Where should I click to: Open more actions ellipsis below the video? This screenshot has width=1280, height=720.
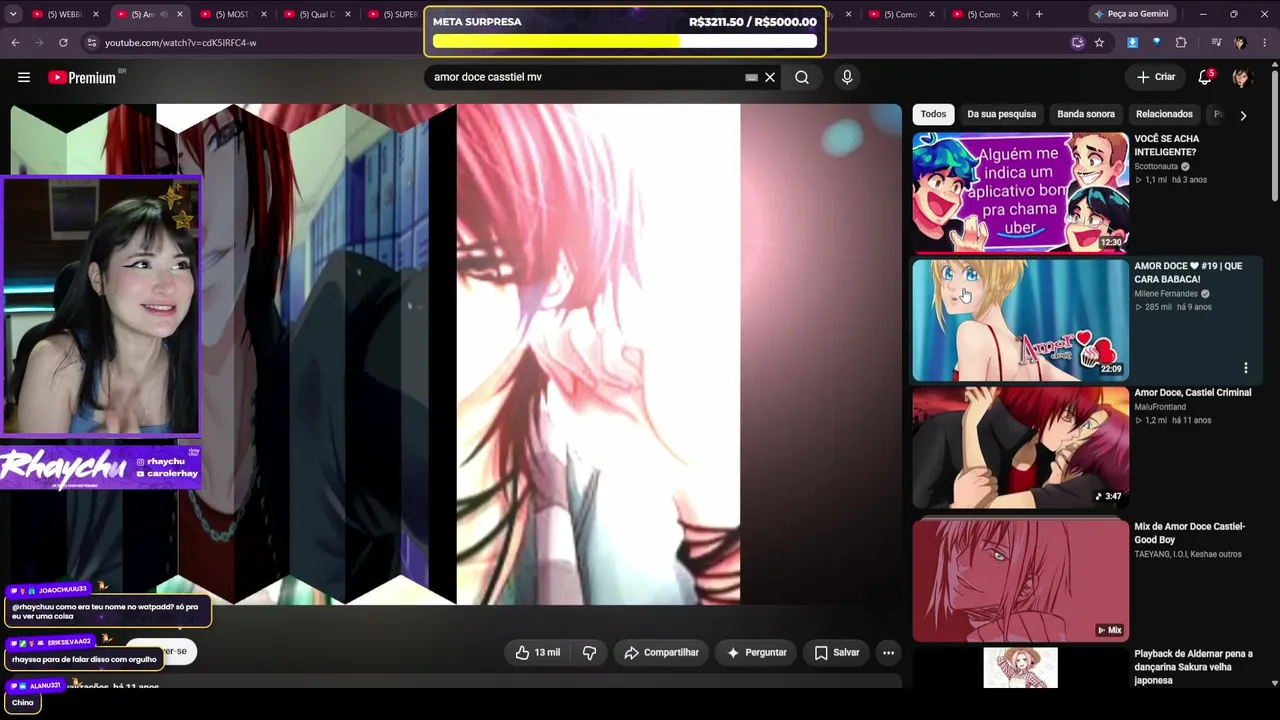[x=888, y=652]
